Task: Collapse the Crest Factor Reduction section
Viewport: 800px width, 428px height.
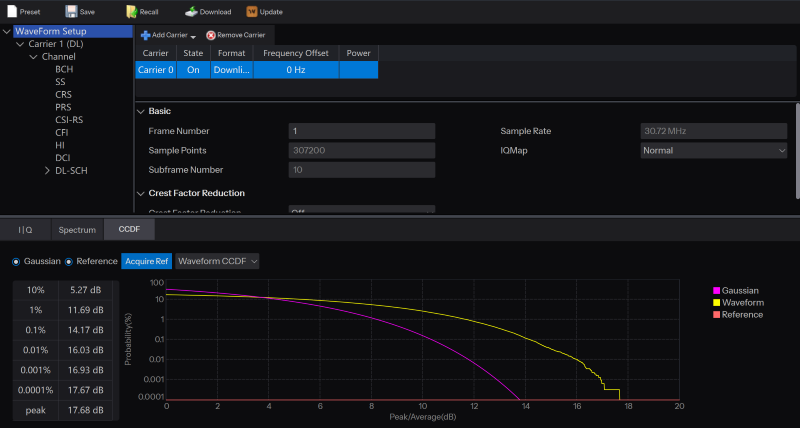Action: [x=140, y=193]
